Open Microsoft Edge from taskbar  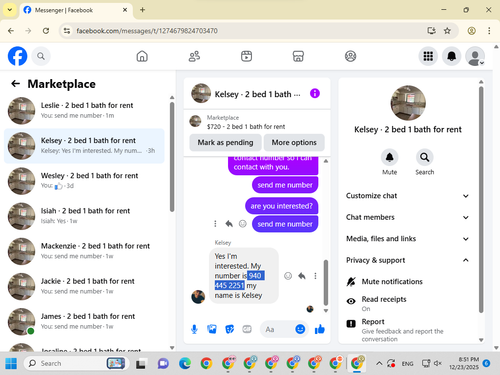[x=185, y=363]
